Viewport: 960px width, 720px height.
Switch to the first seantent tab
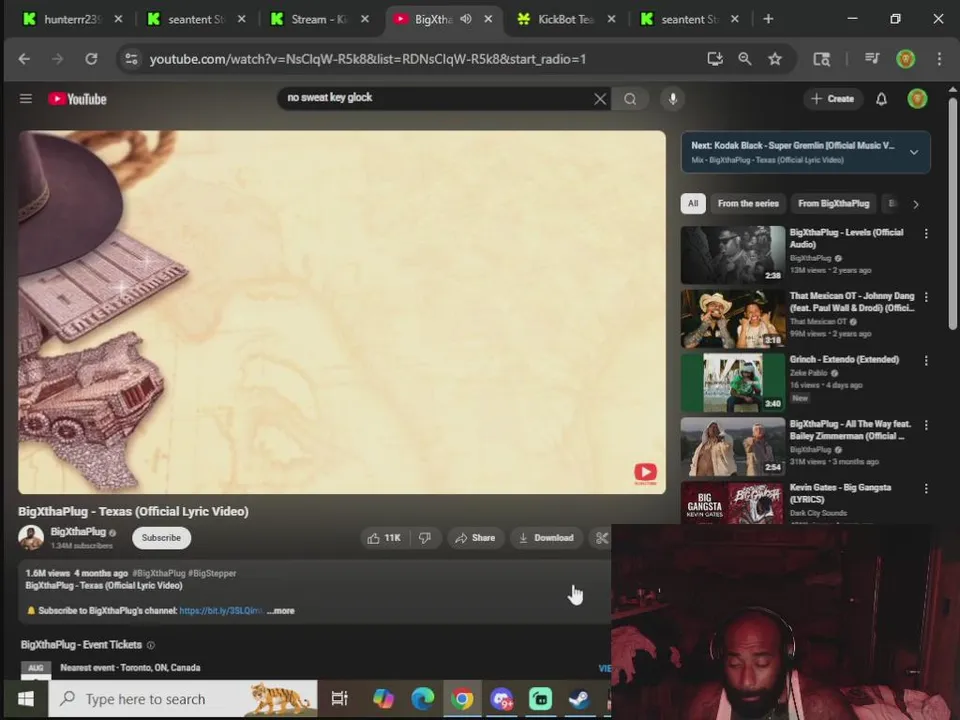pyautogui.click(x=195, y=20)
